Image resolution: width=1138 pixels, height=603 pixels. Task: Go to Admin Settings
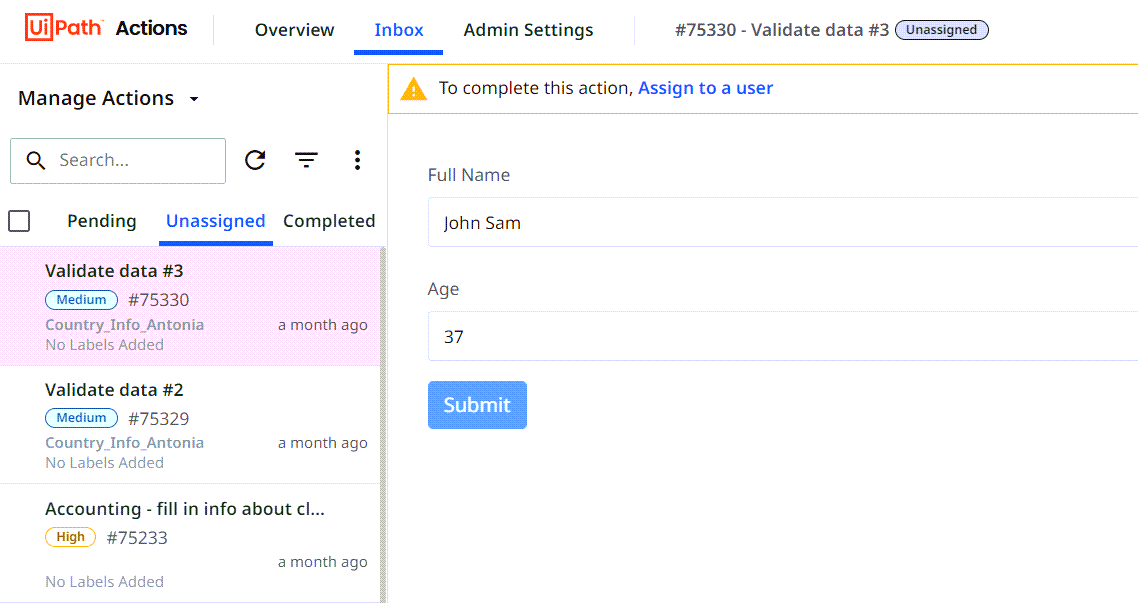pyautogui.click(x=528, y=30)
